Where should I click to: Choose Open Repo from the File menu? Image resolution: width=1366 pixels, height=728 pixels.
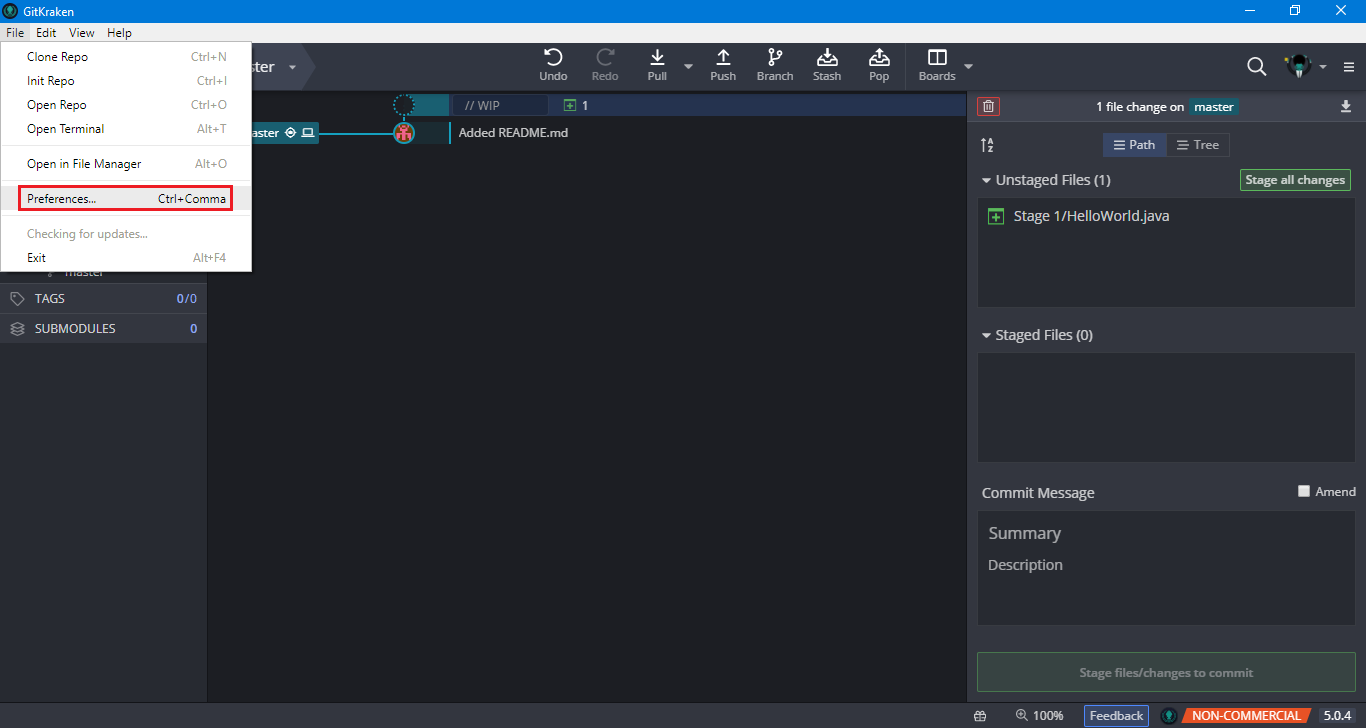126,105
